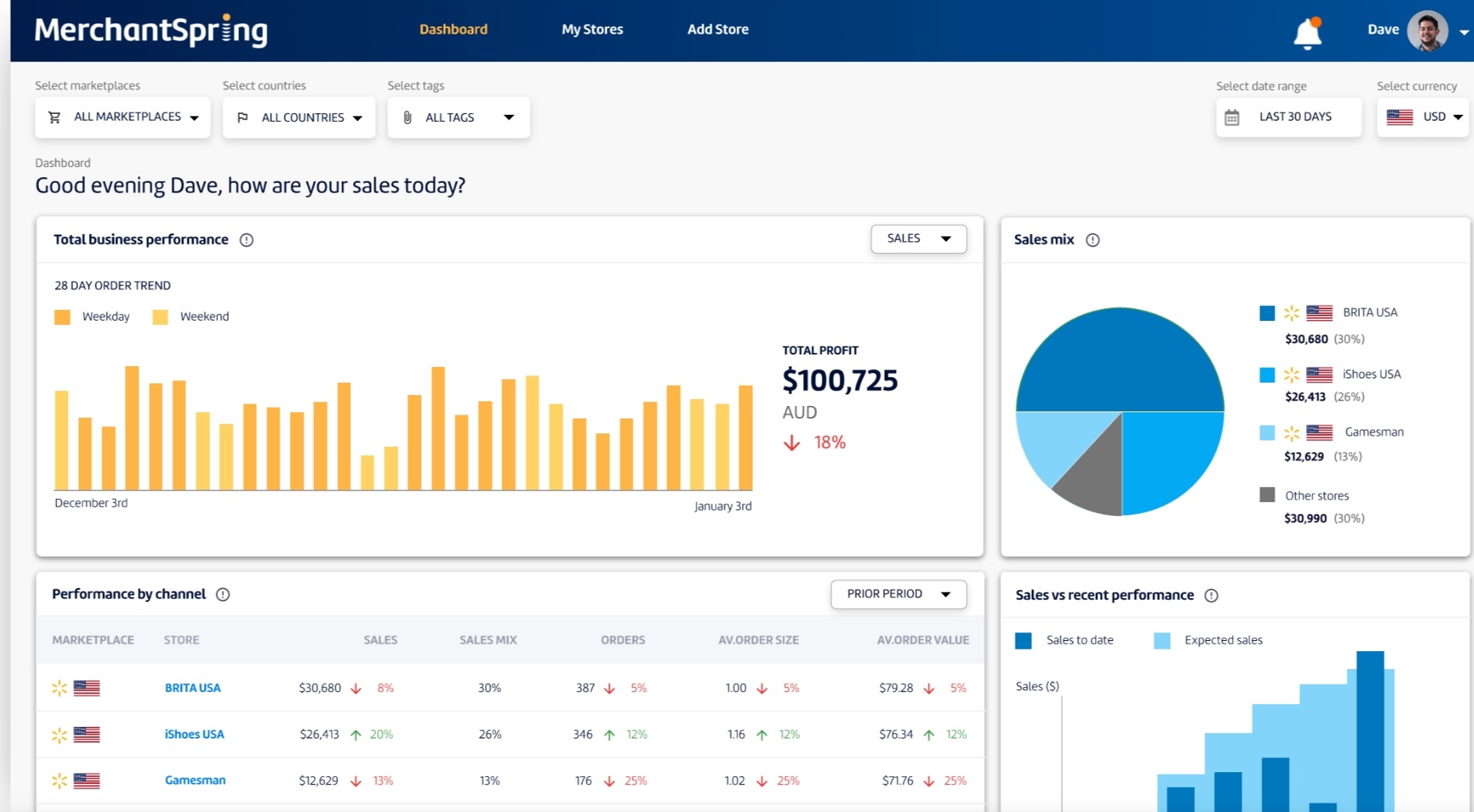Click Walmart icon in iShoes USA table row
This screenshot has height=812, width=1474.
tap(59, 735)
